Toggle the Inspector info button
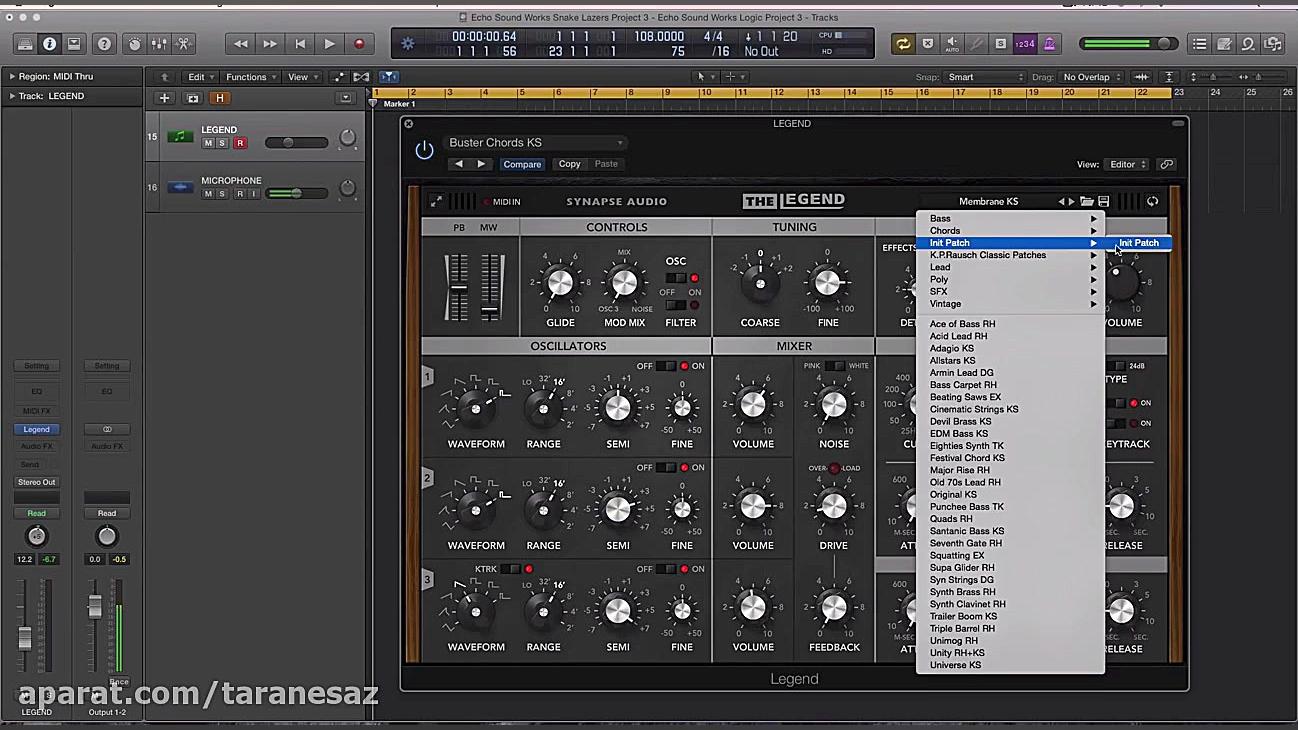Image resolution: width=1298 pixels, height=730 pixels. 50,44
